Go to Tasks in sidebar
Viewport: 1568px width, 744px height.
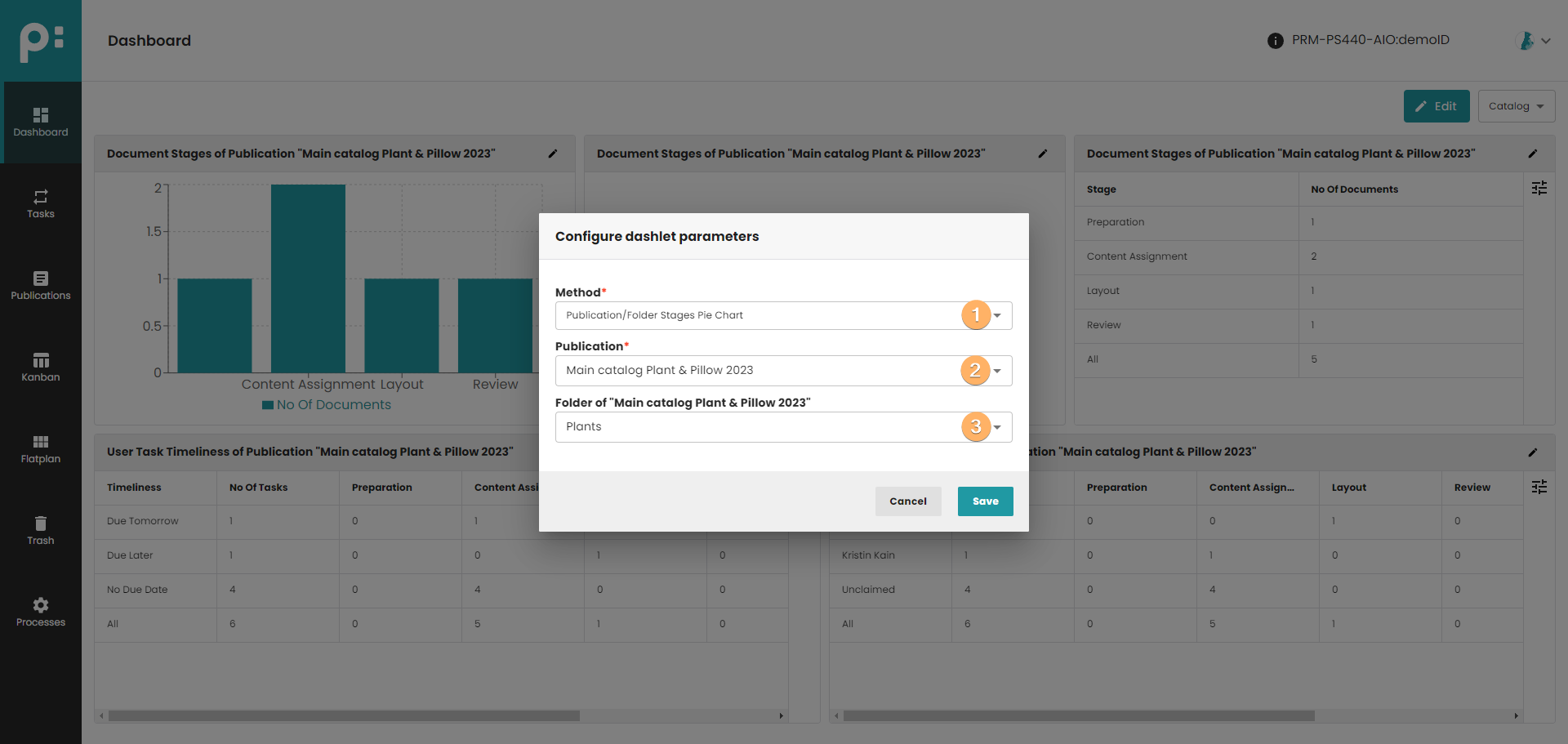[x=40, y=197]
